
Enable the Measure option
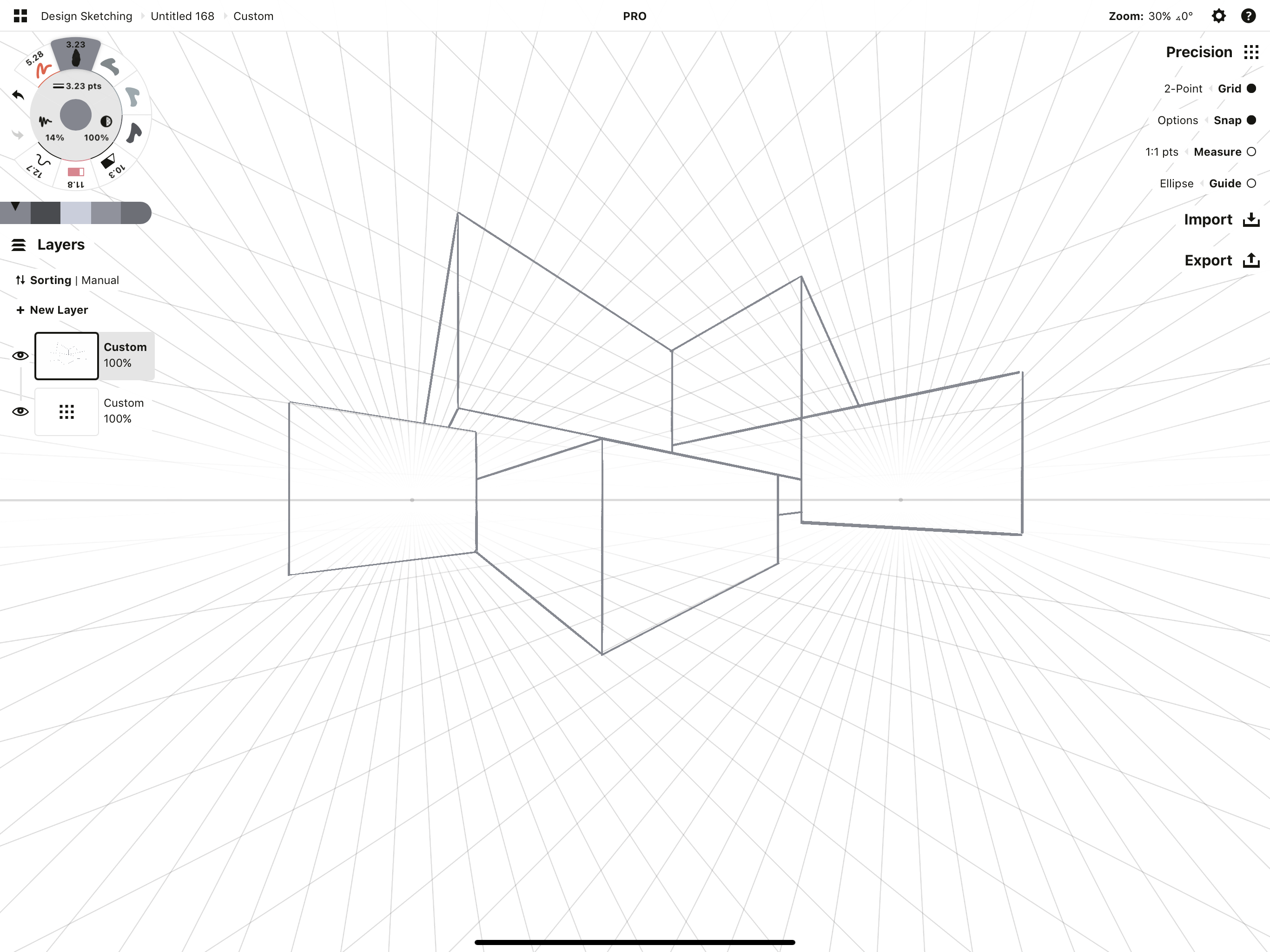pos(1251,152)
